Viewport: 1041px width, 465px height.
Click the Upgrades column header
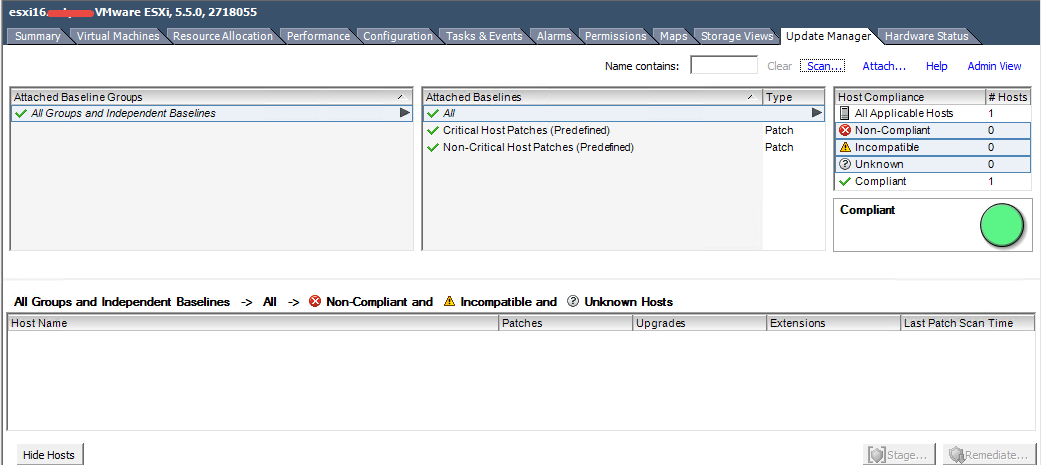pyautogui.click(x=699, y=323)
